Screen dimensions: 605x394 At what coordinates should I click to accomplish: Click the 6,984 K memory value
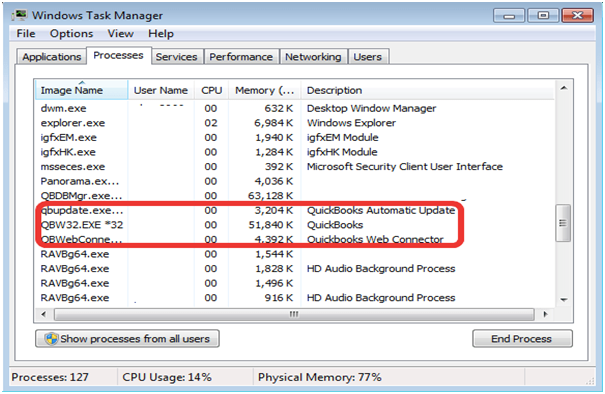pyautogui.click(x=273, y=123)
